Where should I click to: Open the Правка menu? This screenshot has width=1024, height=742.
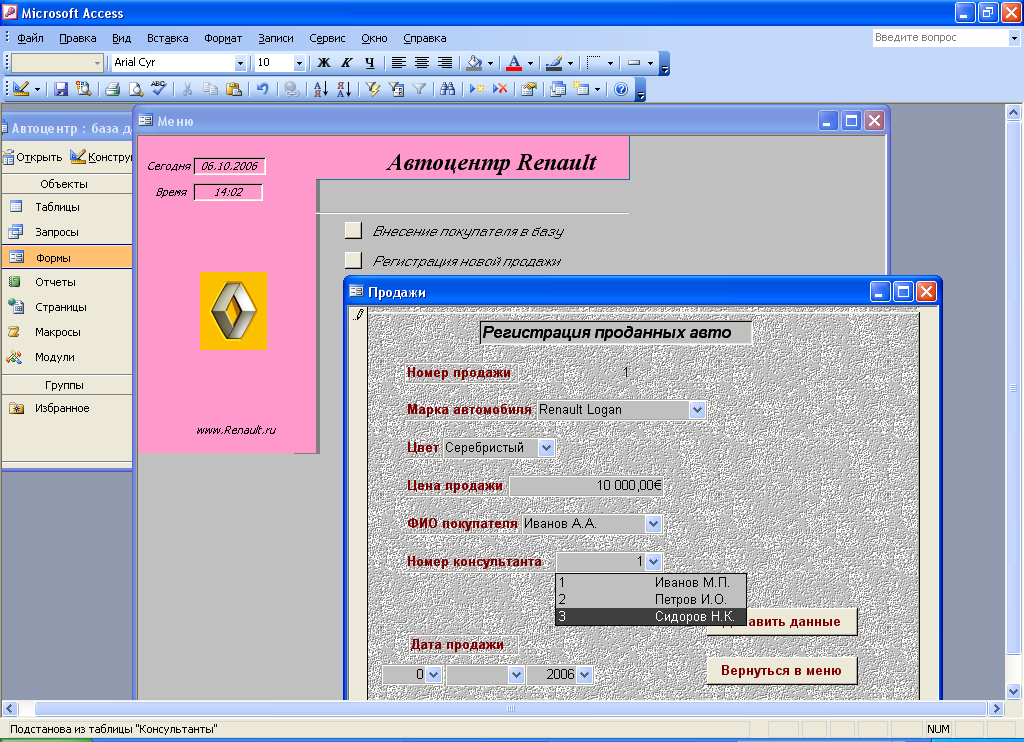coord(78,38)
